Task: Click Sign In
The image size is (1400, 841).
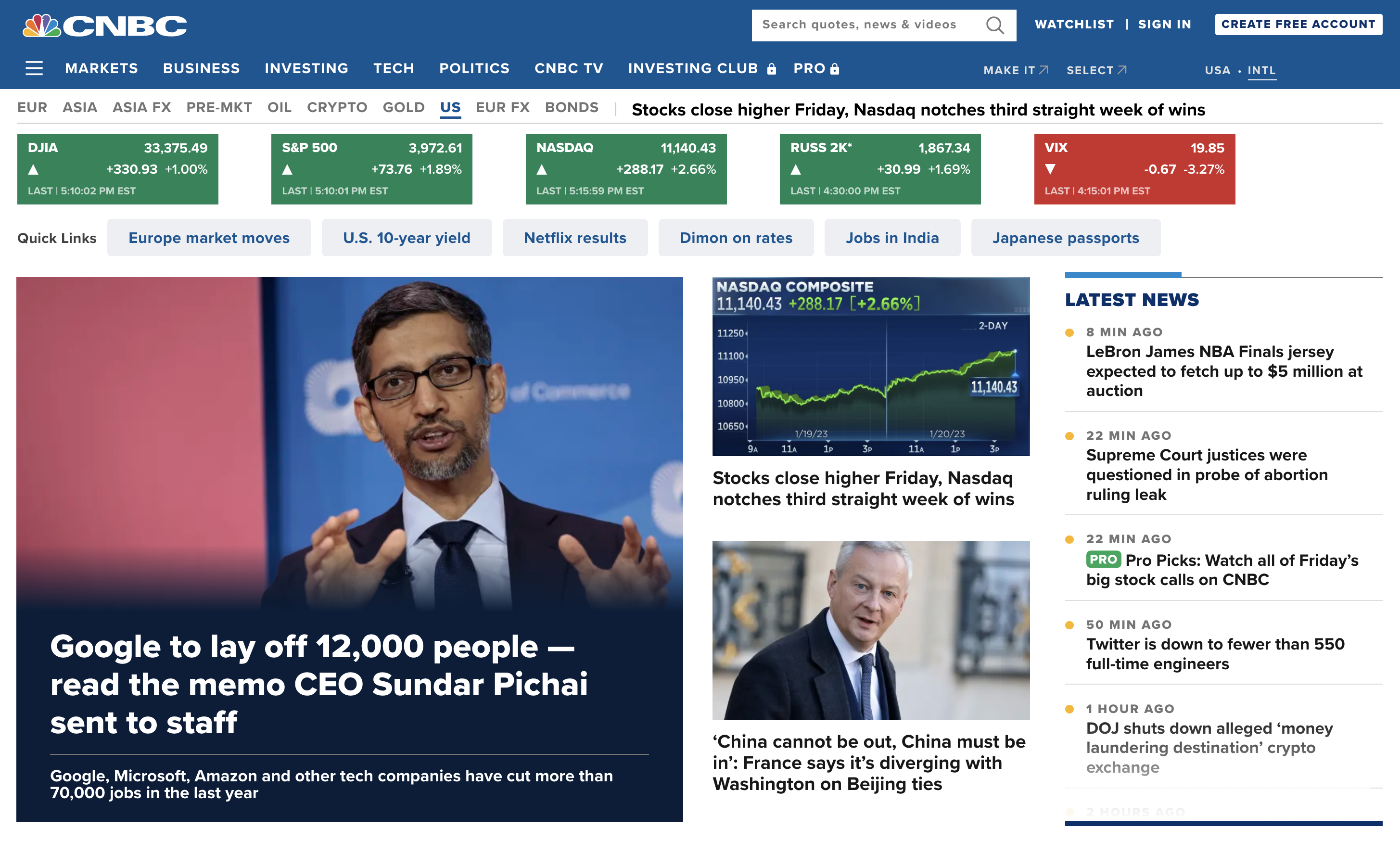Action: pos(1164,25)
